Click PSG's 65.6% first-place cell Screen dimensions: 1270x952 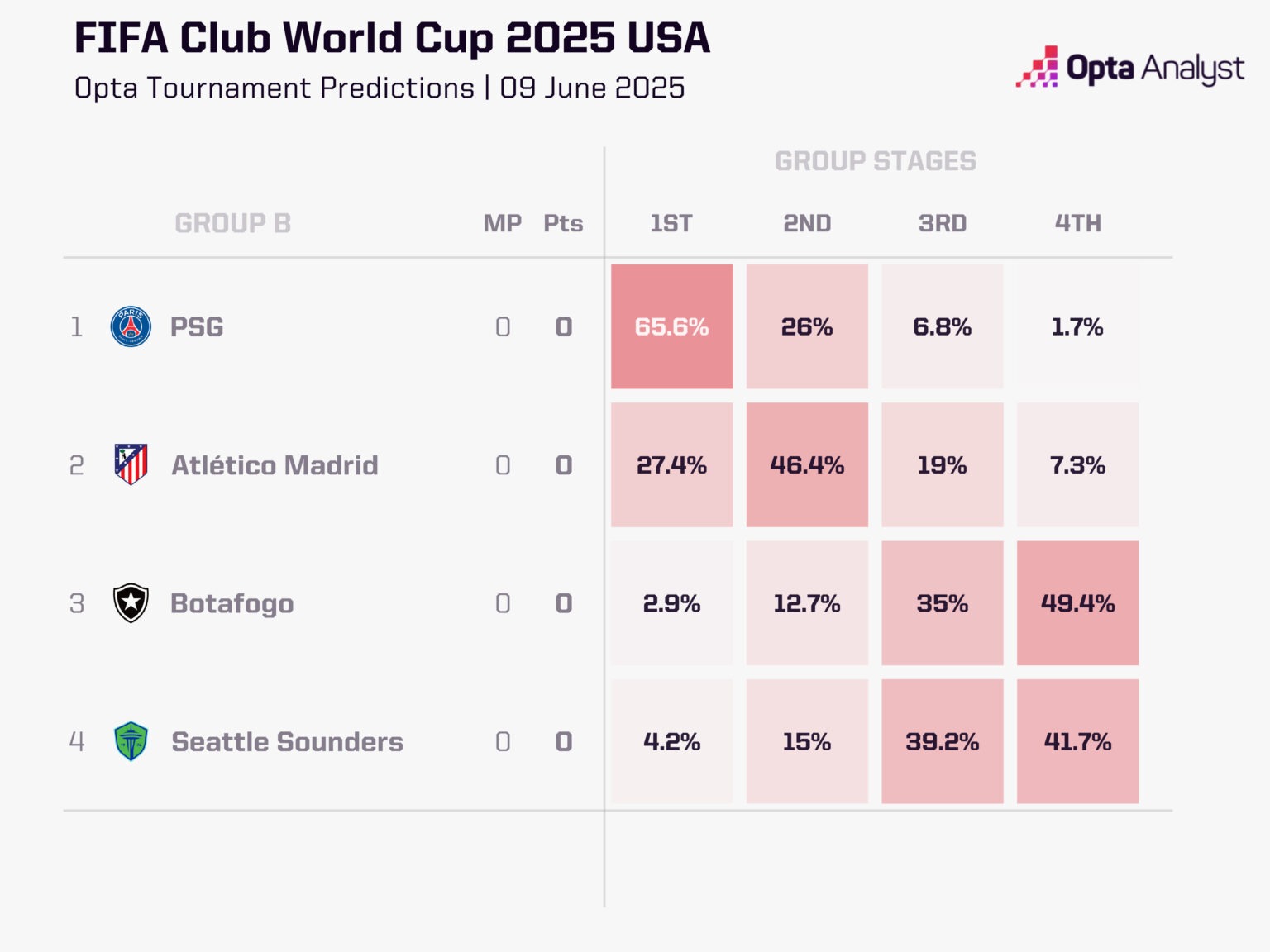(x=671, y=326)
